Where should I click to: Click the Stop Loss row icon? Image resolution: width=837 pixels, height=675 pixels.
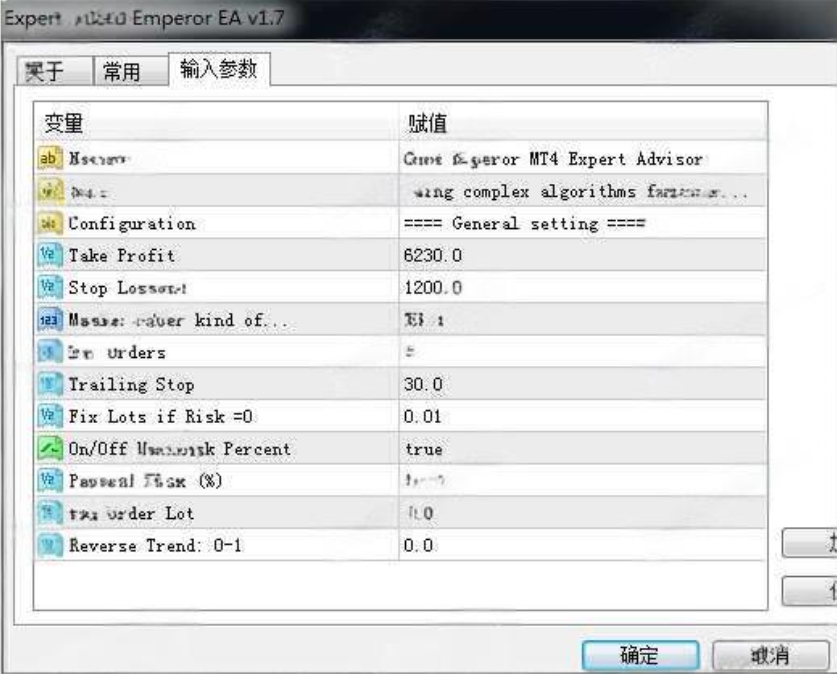click(x=49, y=288)
